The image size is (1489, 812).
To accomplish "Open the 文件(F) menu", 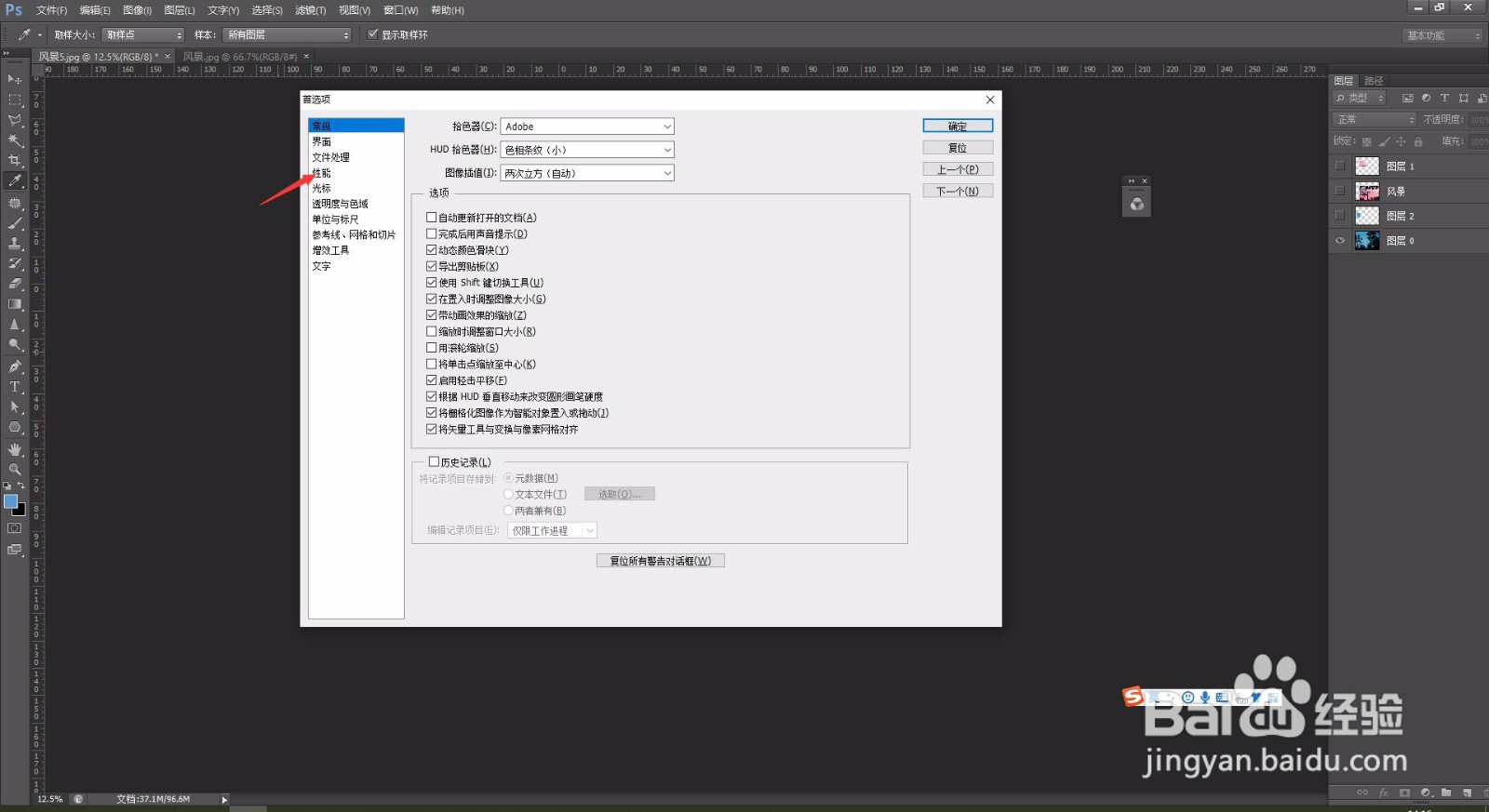I will coord(51,10).
